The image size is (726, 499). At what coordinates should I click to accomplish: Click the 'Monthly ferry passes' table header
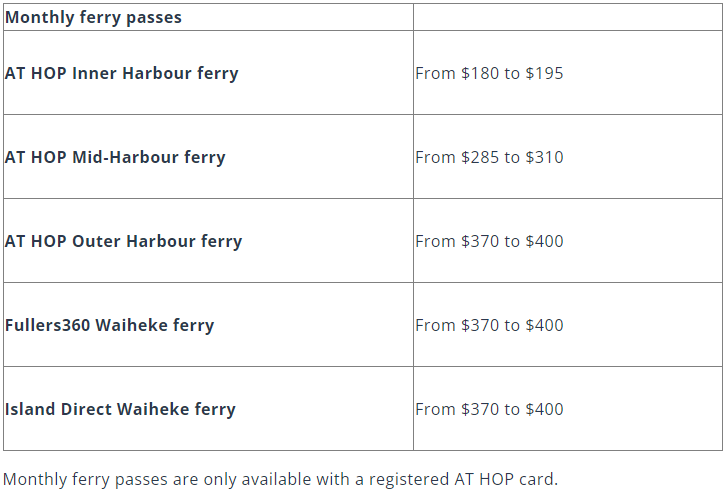point(93,17)
